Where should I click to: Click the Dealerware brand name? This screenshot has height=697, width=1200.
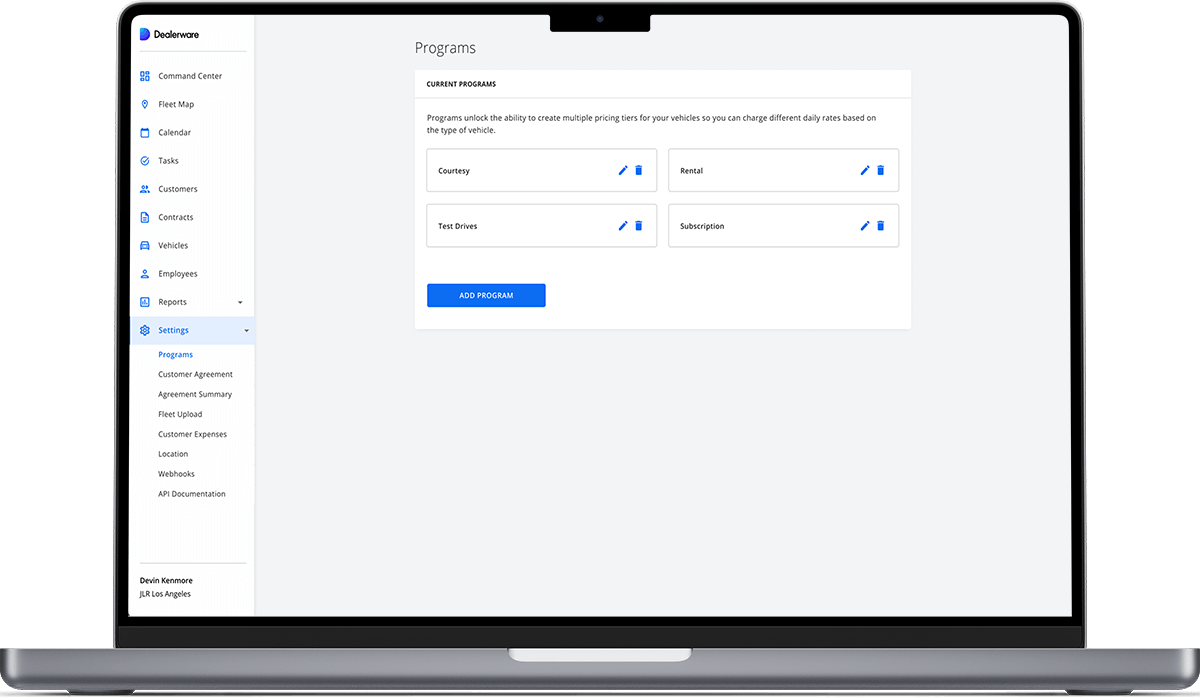[x=176, y=34]
